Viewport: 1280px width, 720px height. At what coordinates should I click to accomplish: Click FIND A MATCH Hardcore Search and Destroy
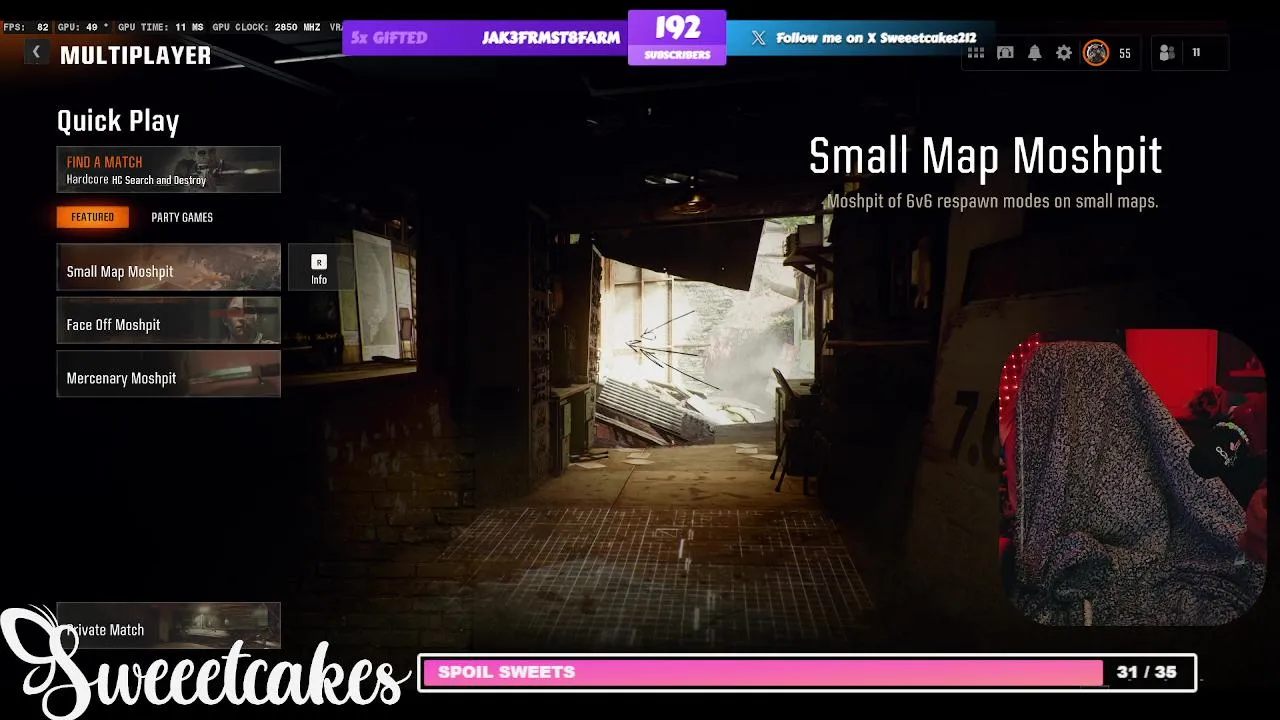point(168,170)
